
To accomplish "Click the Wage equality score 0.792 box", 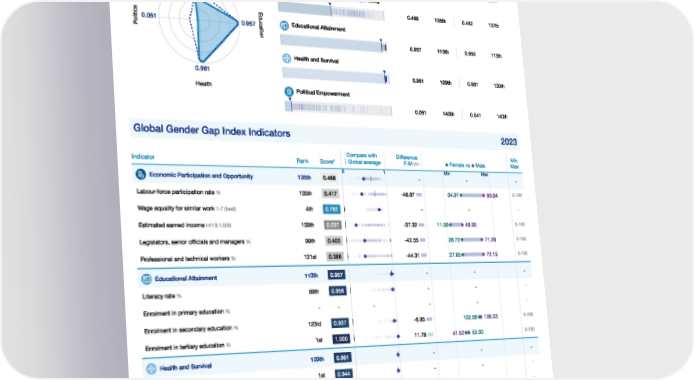I will 332,209.
